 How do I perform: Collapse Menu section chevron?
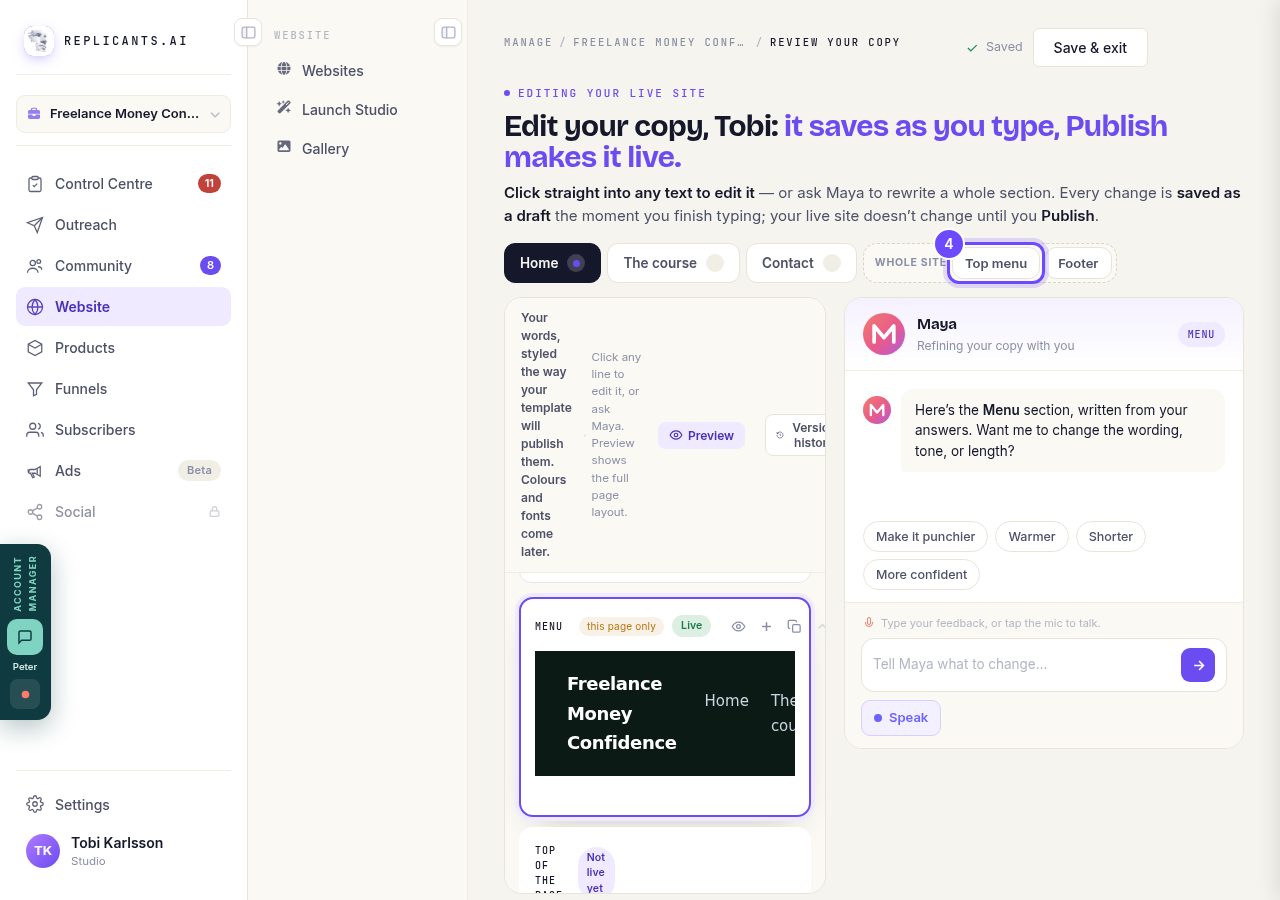[x=822, y=626]
